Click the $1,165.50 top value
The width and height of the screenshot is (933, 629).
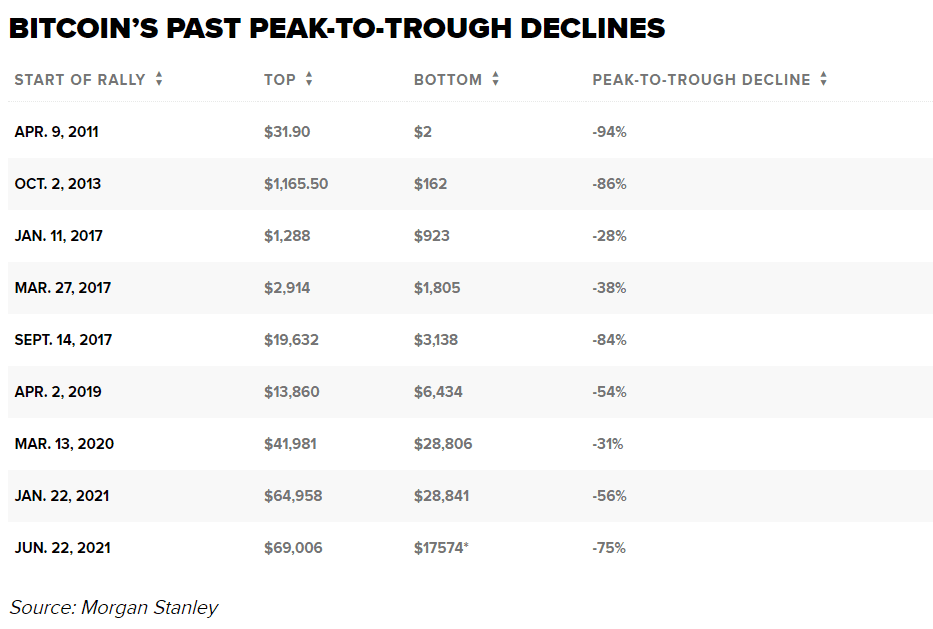tap(296, 184)
